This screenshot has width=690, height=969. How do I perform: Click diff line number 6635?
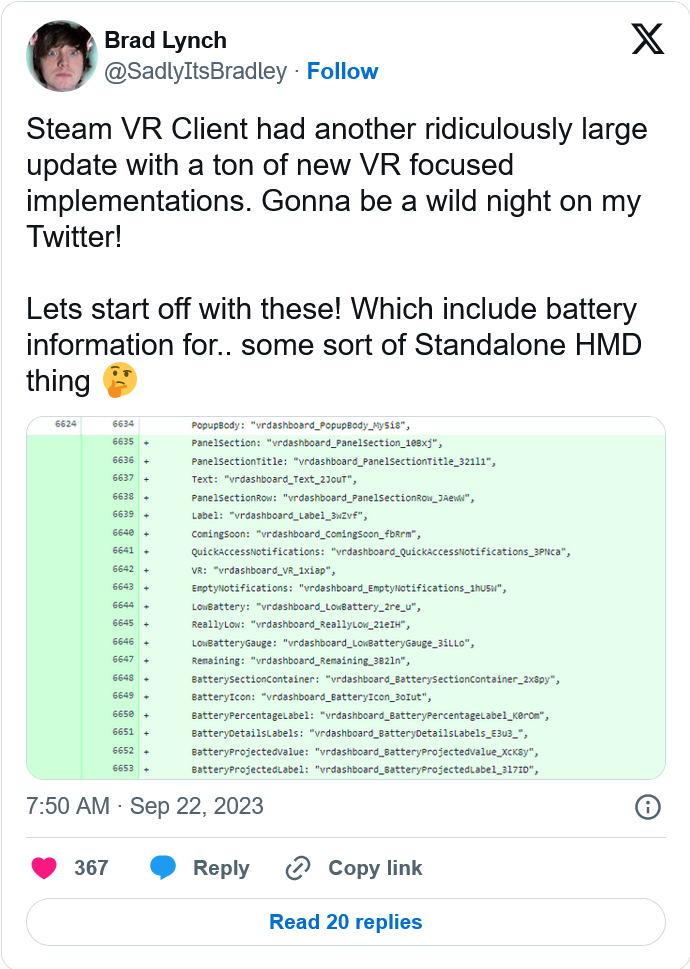(x=123, y=442)
